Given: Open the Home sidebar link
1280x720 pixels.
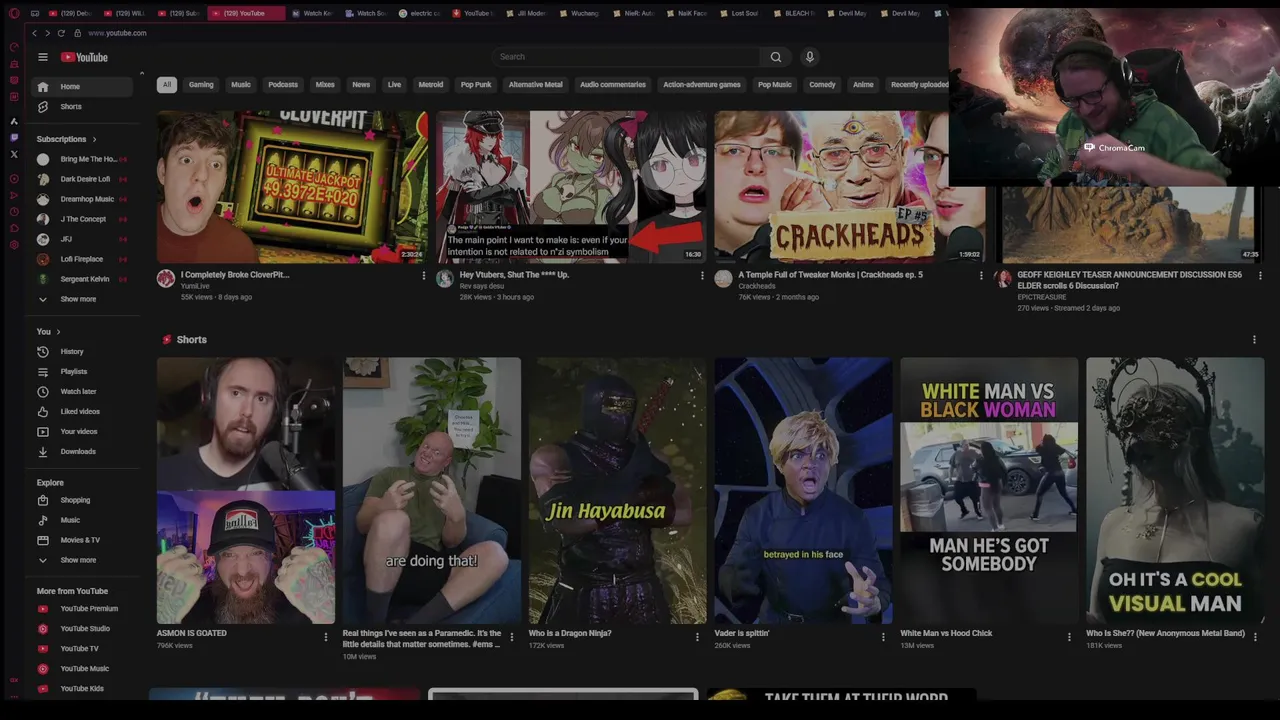Looking at the screenshot, I should [82, 87].
